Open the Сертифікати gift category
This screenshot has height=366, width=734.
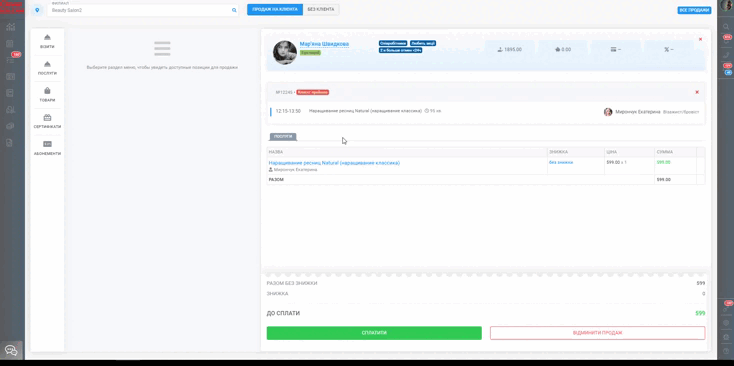click(47, 121)
